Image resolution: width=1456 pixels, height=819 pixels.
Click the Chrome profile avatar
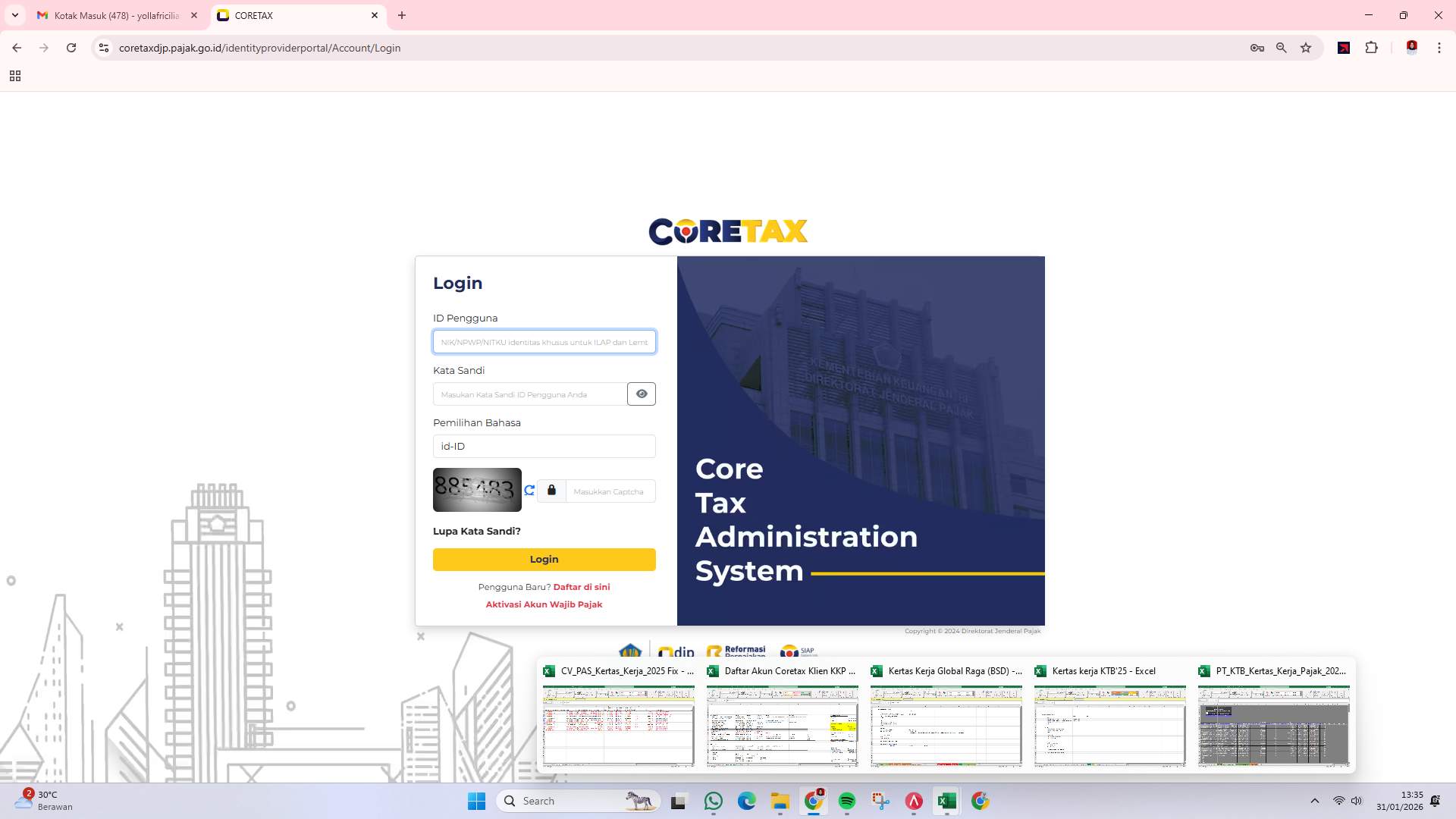point(1410,48)
